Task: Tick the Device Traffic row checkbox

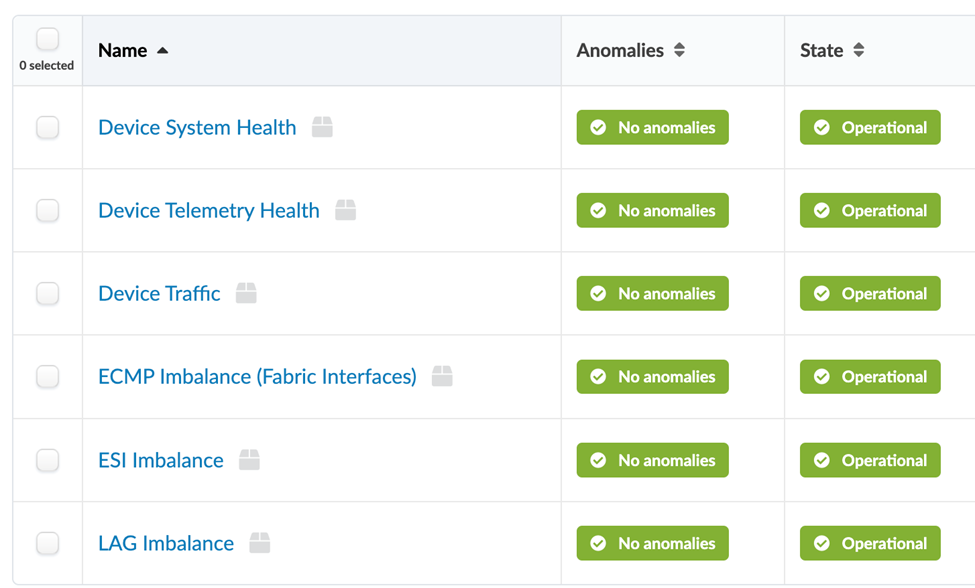Action: pos(47,293)
